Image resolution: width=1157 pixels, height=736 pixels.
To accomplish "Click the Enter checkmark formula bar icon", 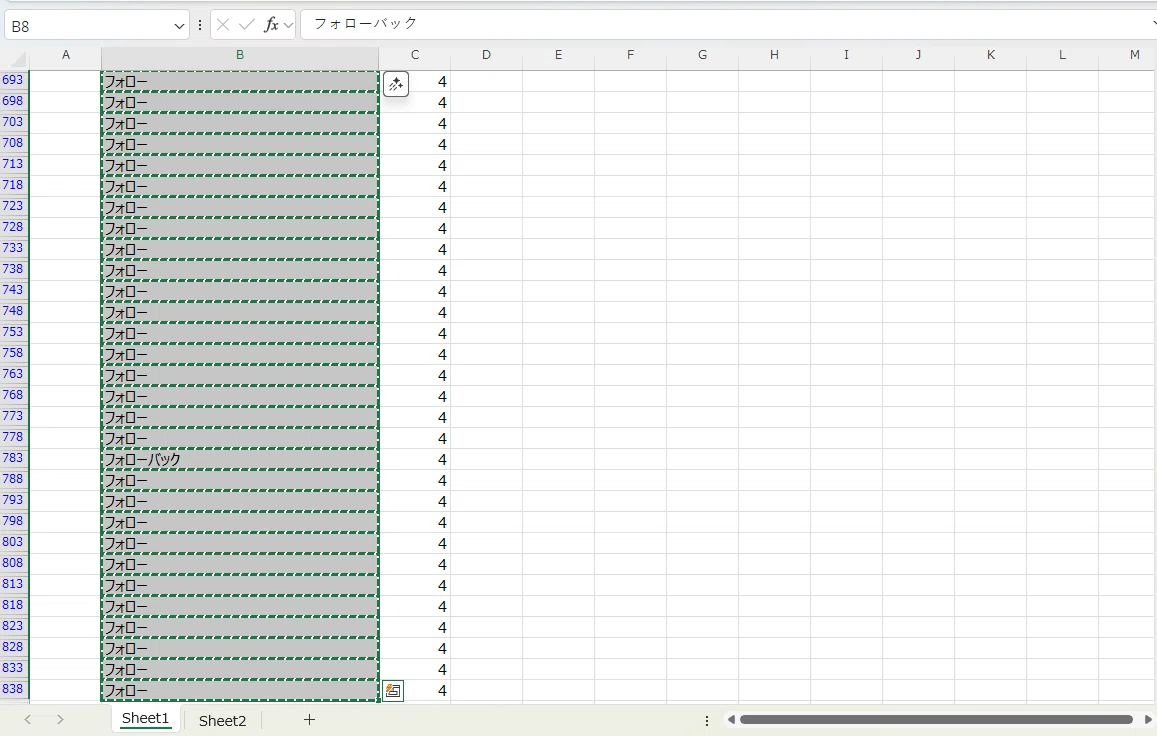I will coord(247,25).
